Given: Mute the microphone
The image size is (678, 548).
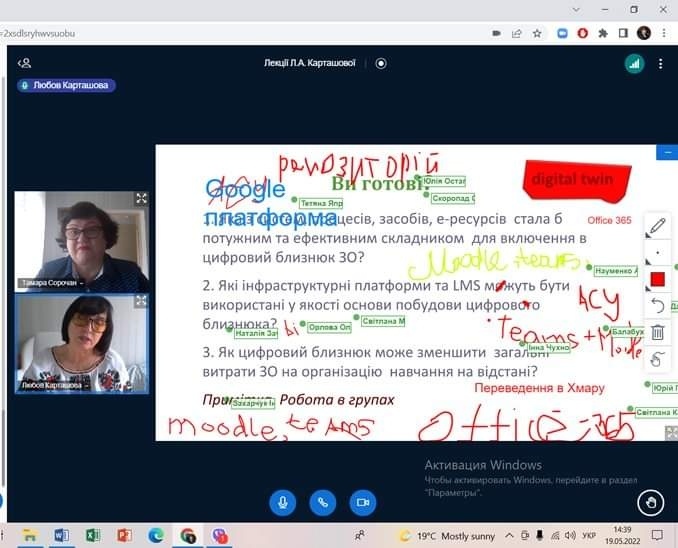Looking at the screenshot, I should (x=282, y=502).
